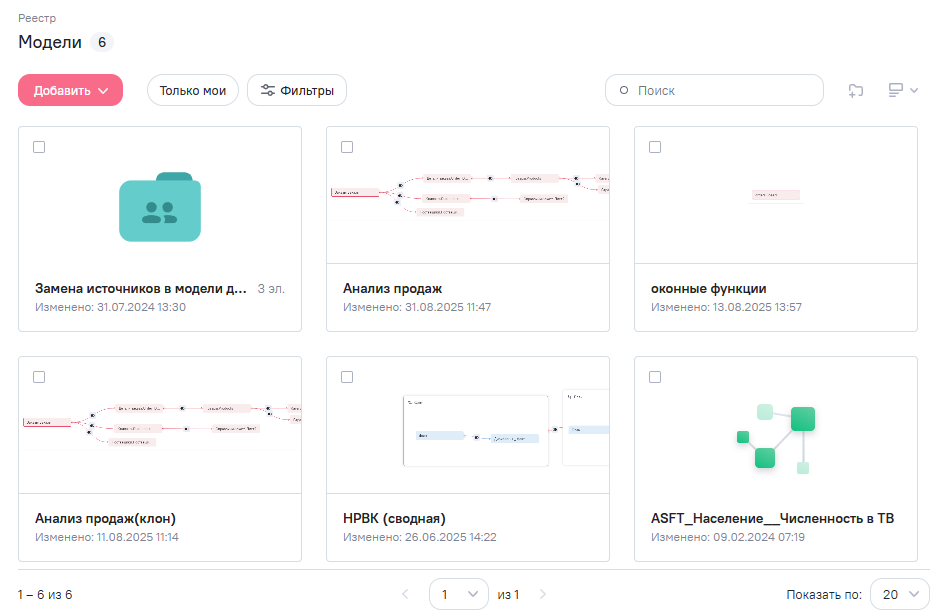Click the shared folder icon
This screenshot has height=613, width=936.
(160, 208)
